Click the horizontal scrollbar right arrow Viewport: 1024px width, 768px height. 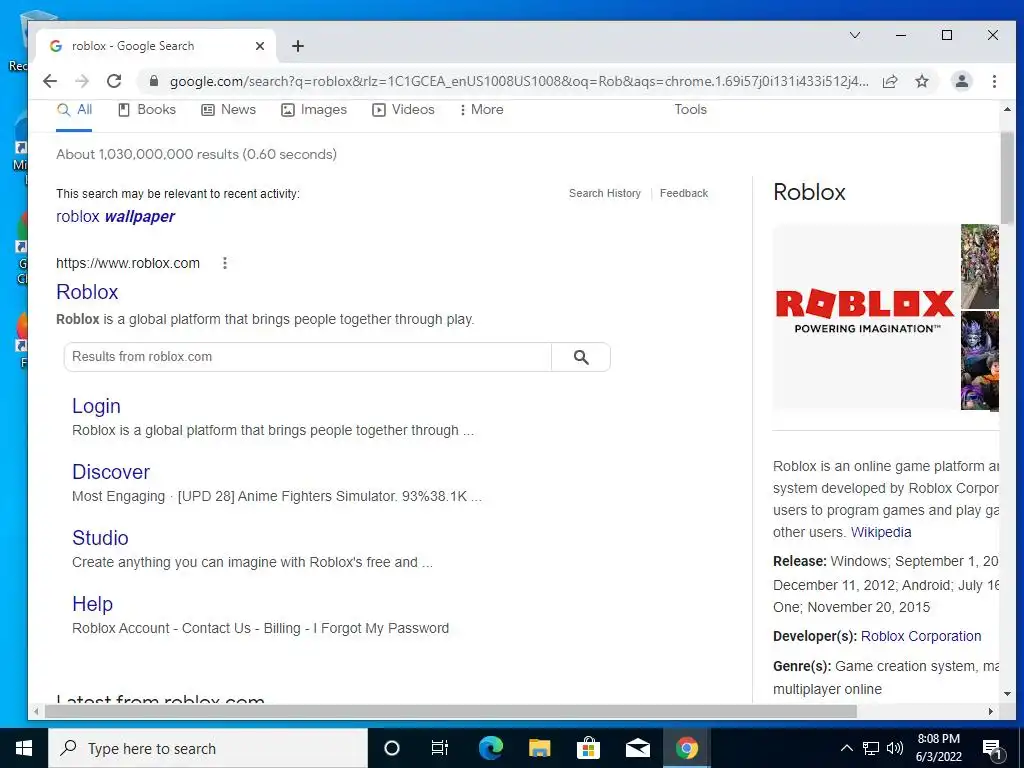pyautogui.click(x=991, y=711)
